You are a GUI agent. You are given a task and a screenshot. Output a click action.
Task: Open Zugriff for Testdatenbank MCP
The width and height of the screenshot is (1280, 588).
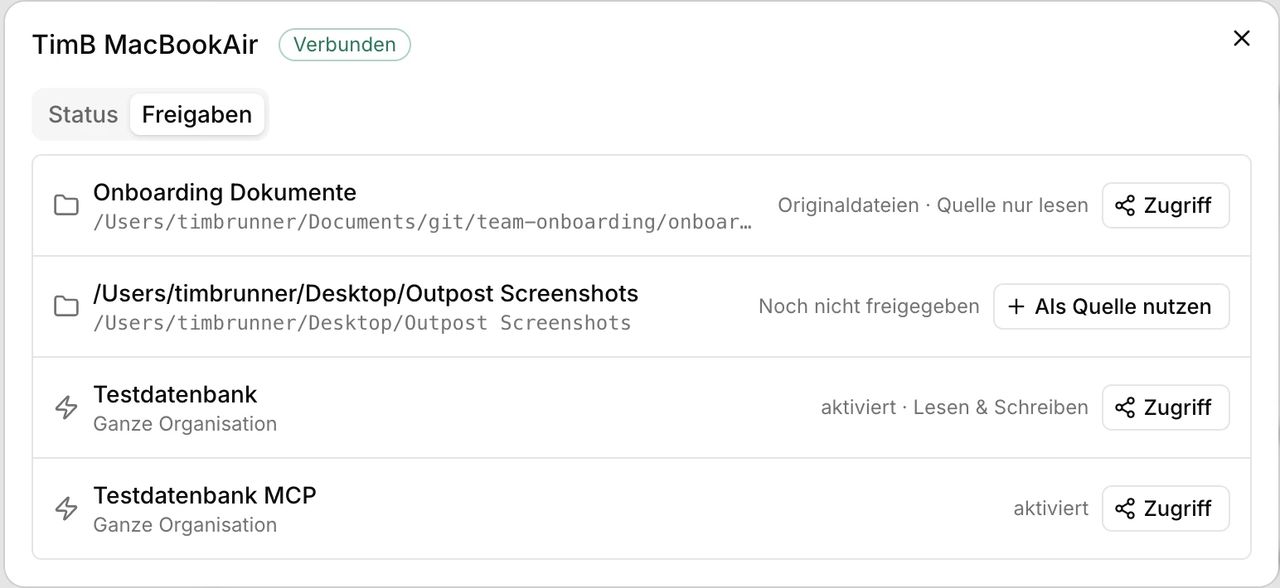[1165, 508]
